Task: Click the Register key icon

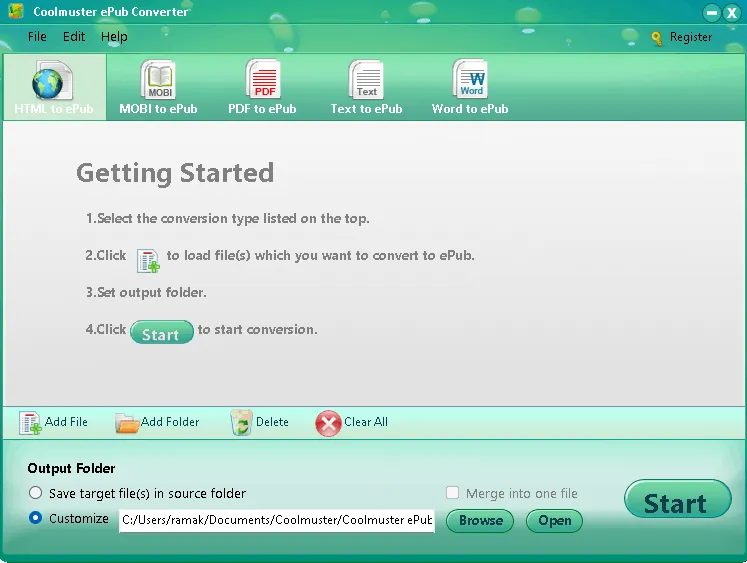Action: coord(657,38)
